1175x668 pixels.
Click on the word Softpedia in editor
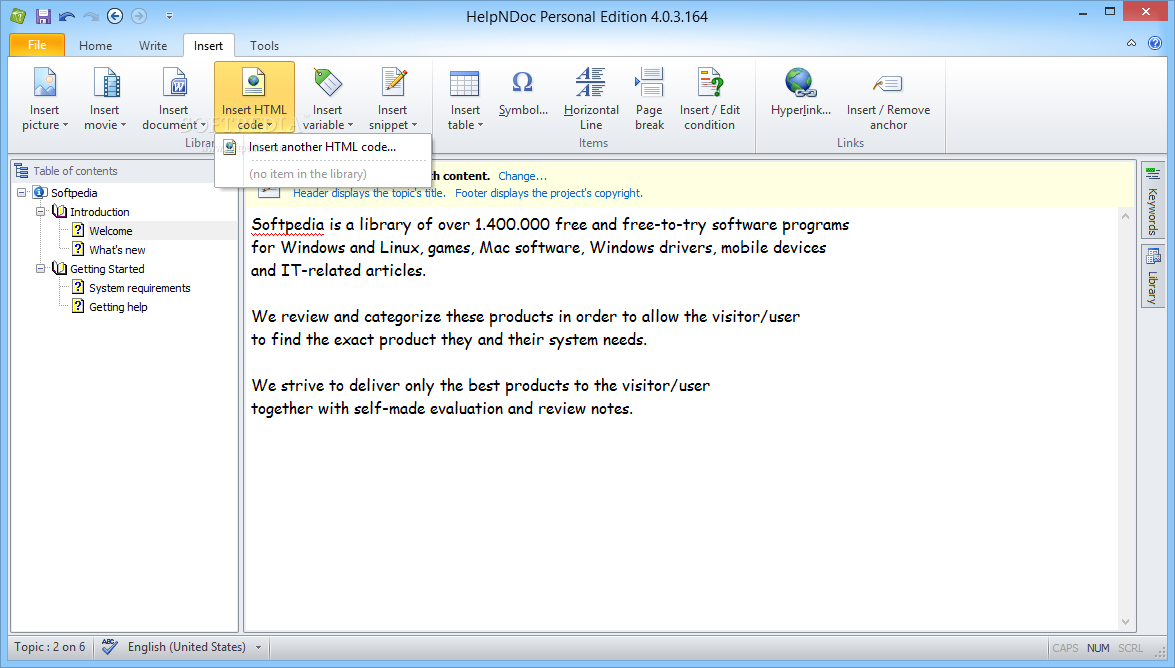pos(288,224)
